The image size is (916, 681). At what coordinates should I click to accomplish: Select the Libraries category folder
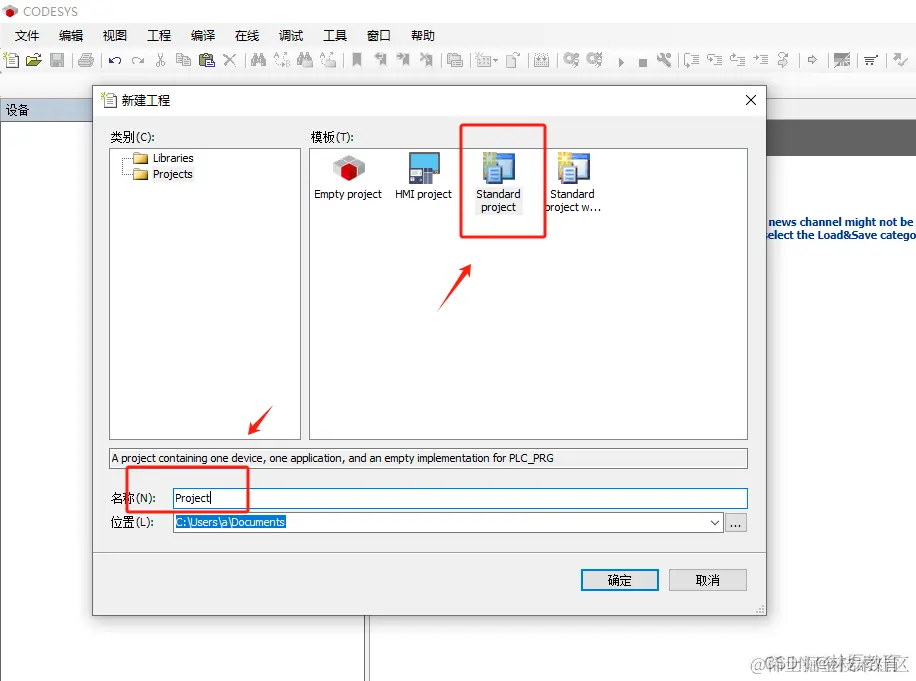(163, 158)
